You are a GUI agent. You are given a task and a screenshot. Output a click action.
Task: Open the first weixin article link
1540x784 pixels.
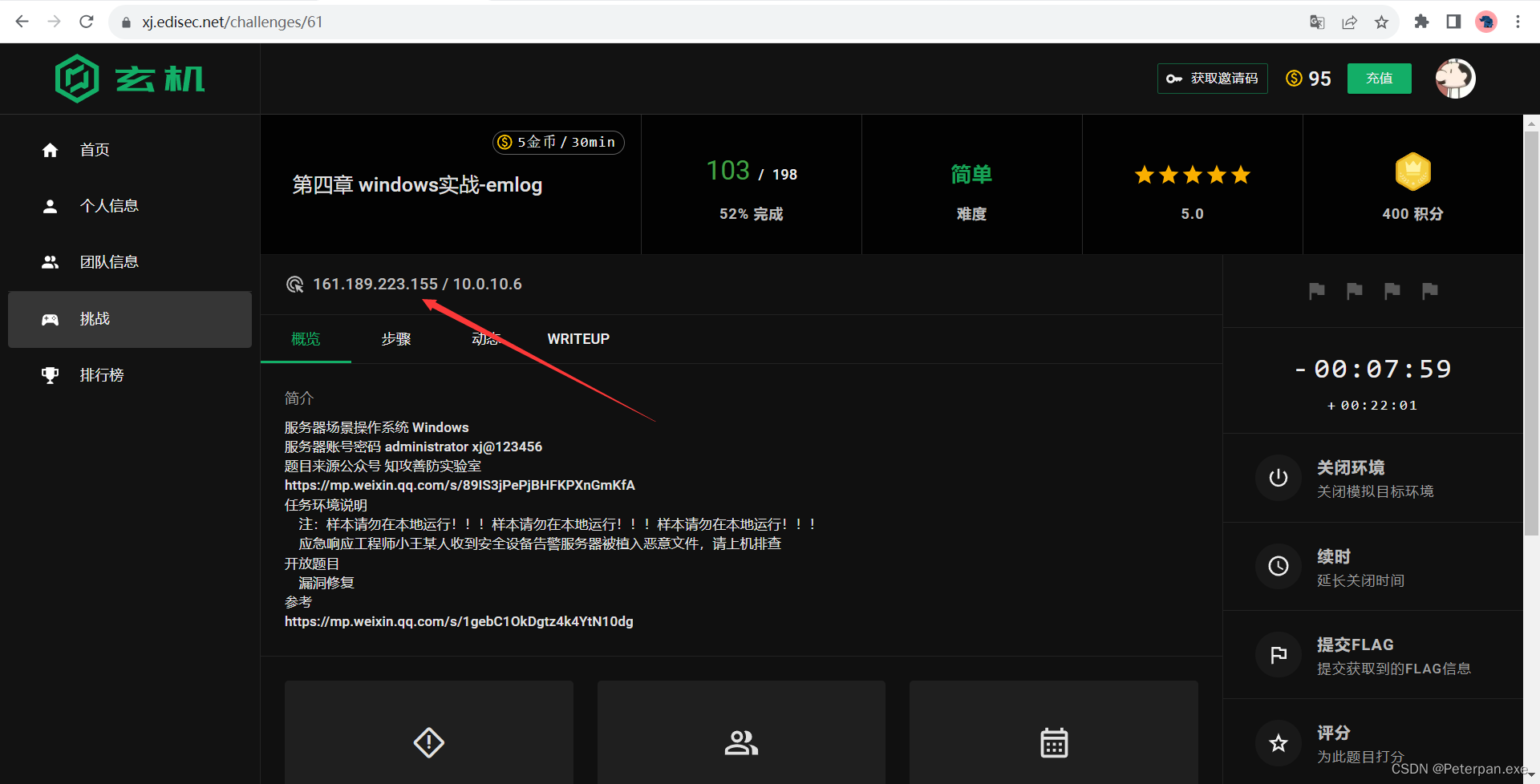(460, 486)
